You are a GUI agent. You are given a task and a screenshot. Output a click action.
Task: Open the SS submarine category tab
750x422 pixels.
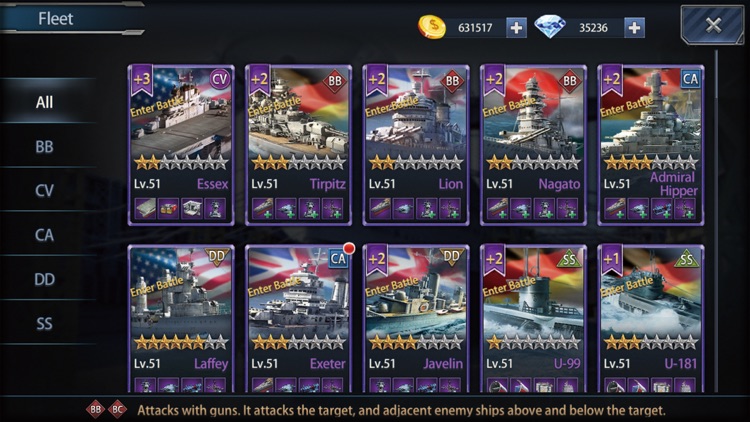[44, 323]
